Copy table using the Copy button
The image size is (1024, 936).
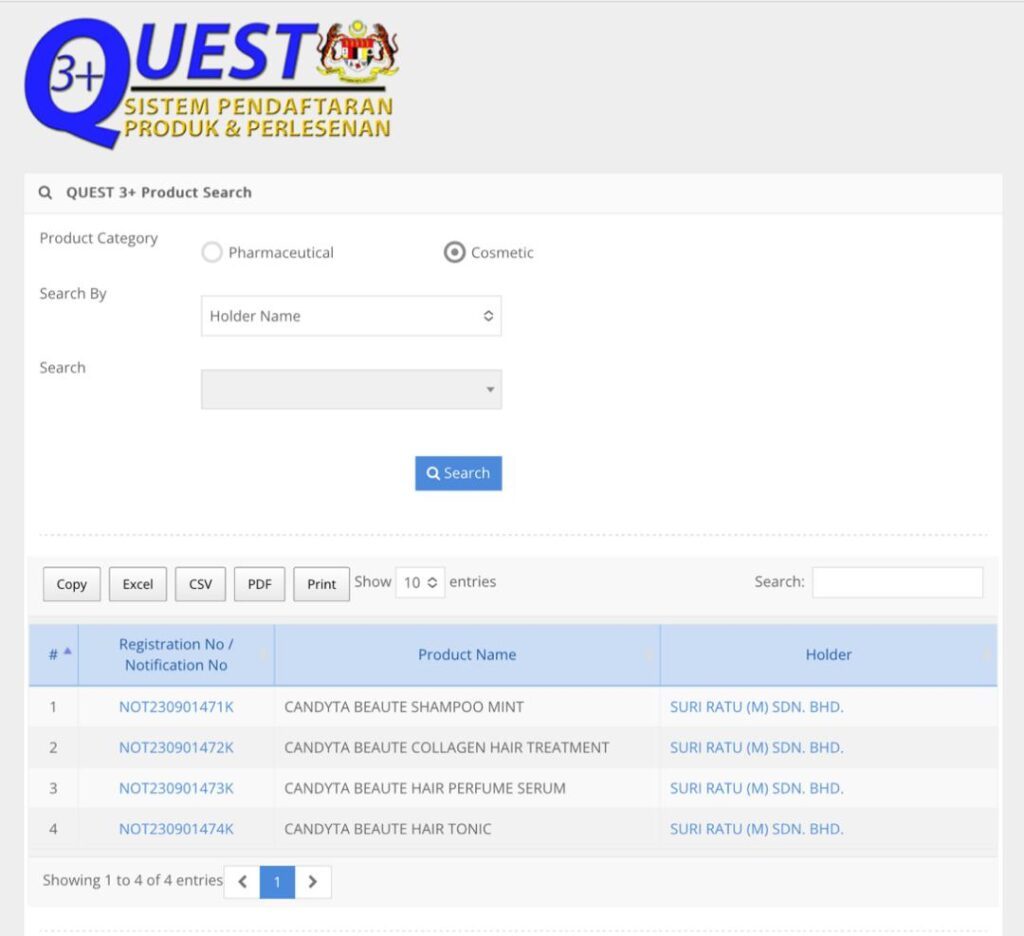(72, 584)
